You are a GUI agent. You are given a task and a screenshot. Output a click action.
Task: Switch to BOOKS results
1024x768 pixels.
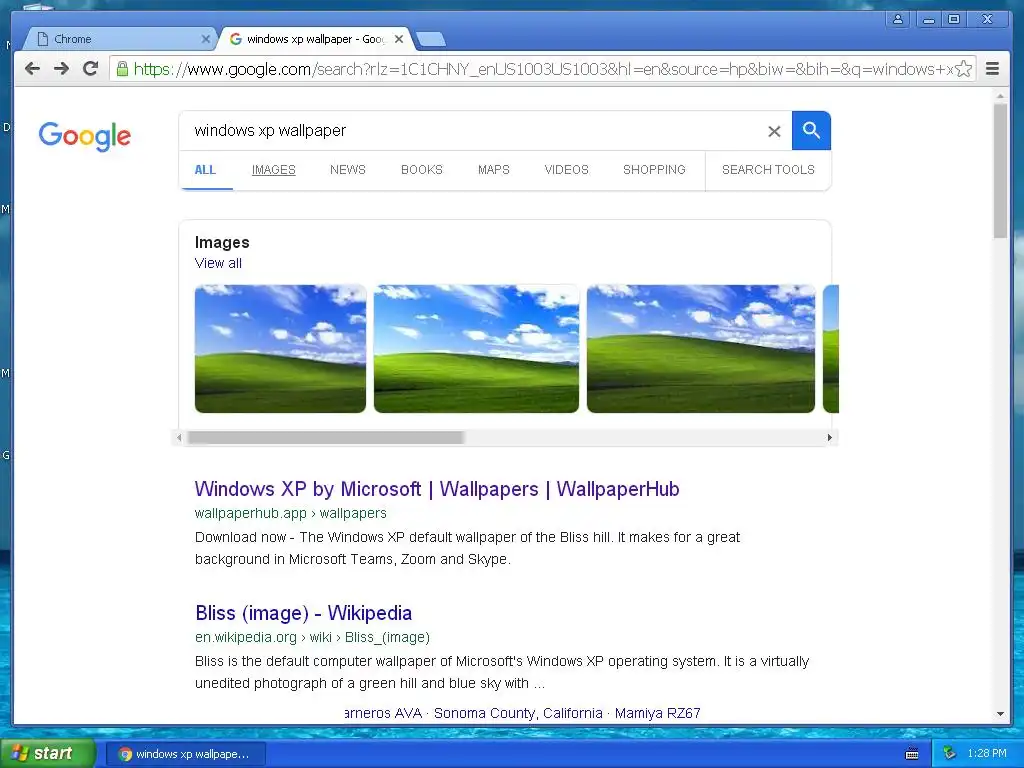(x=422, y=170)
